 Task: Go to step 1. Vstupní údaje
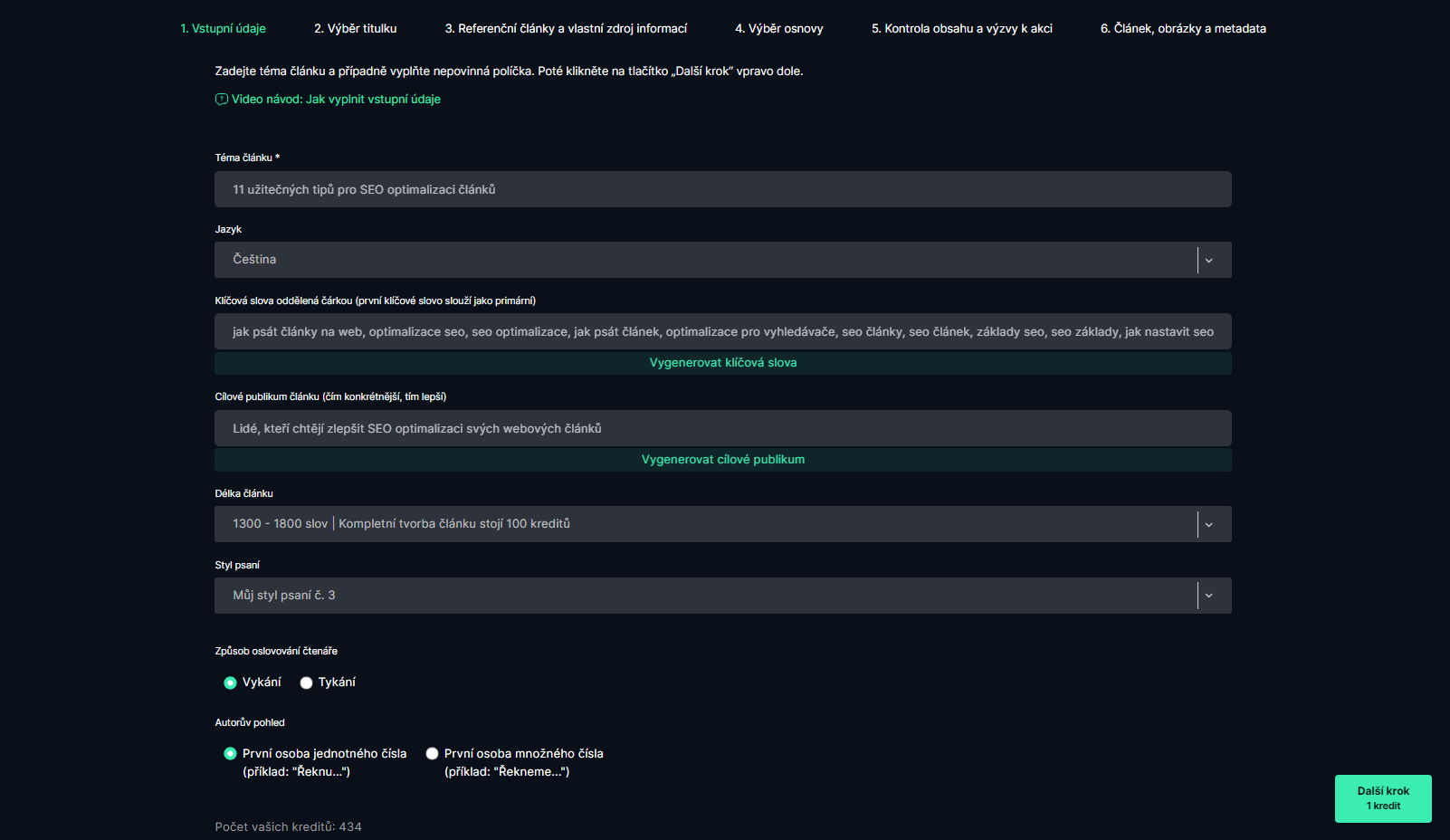pyautogui.click(x=223, y=29)
